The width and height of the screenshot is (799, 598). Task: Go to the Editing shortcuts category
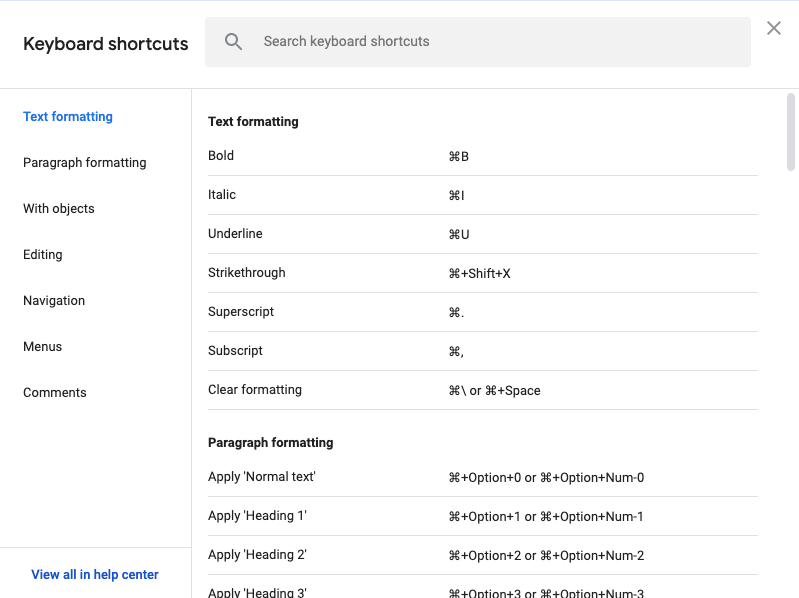43,255
